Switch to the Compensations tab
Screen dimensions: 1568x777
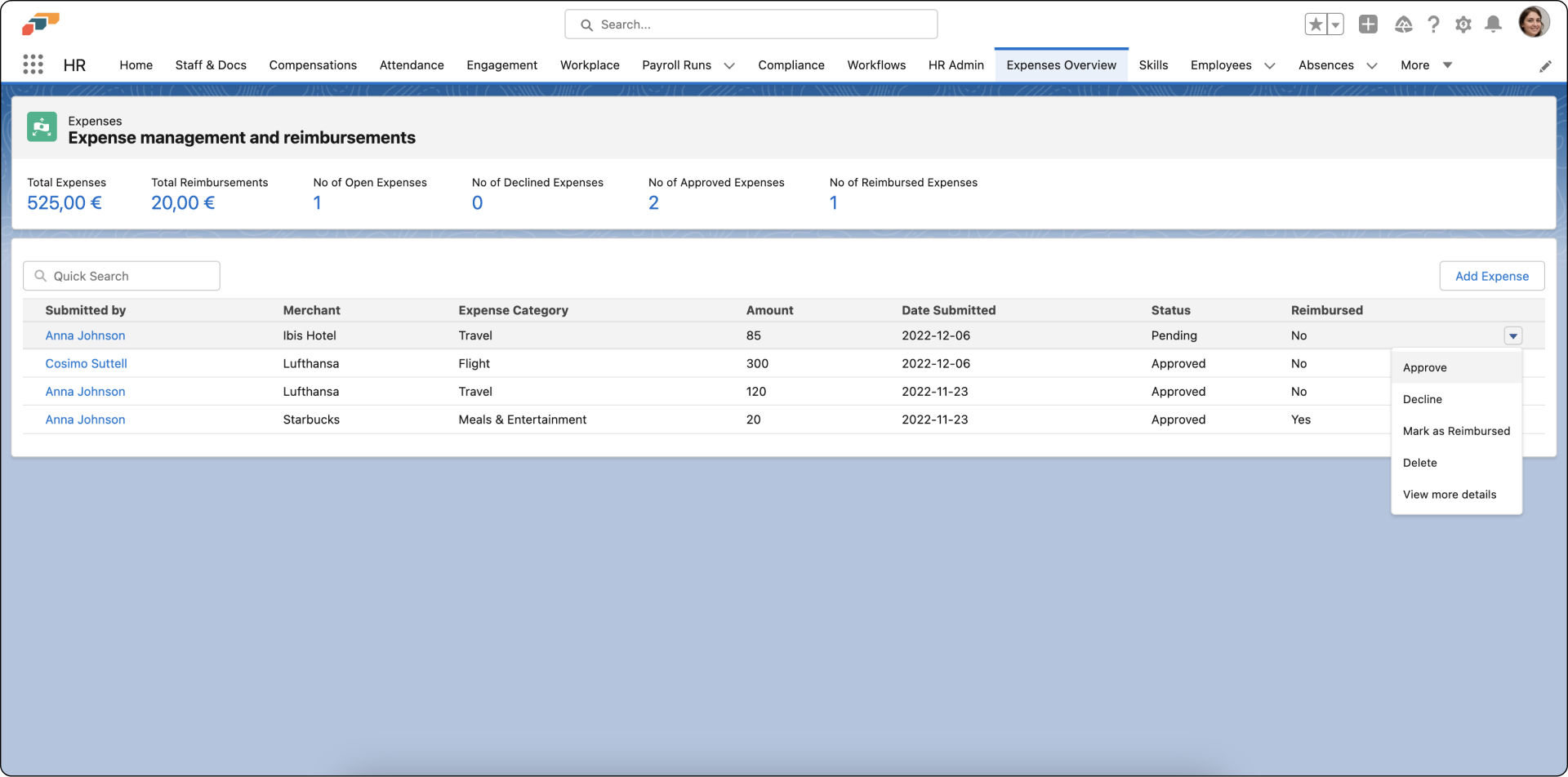pos(313,65)
